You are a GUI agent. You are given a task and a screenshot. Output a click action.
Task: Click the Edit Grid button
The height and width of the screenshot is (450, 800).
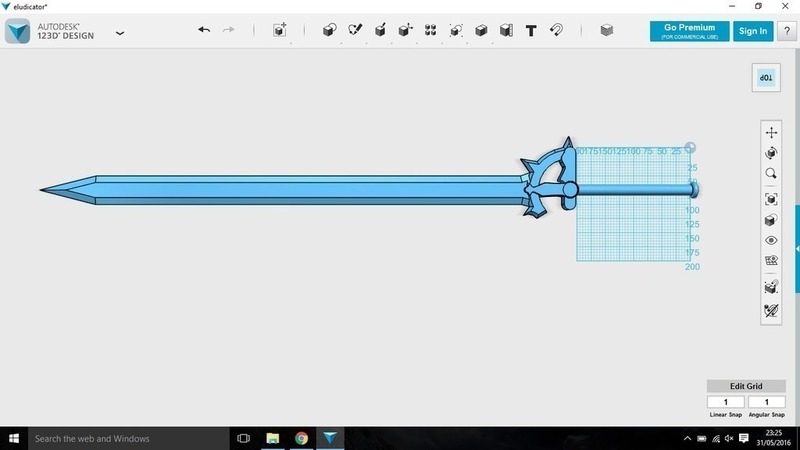746,386
